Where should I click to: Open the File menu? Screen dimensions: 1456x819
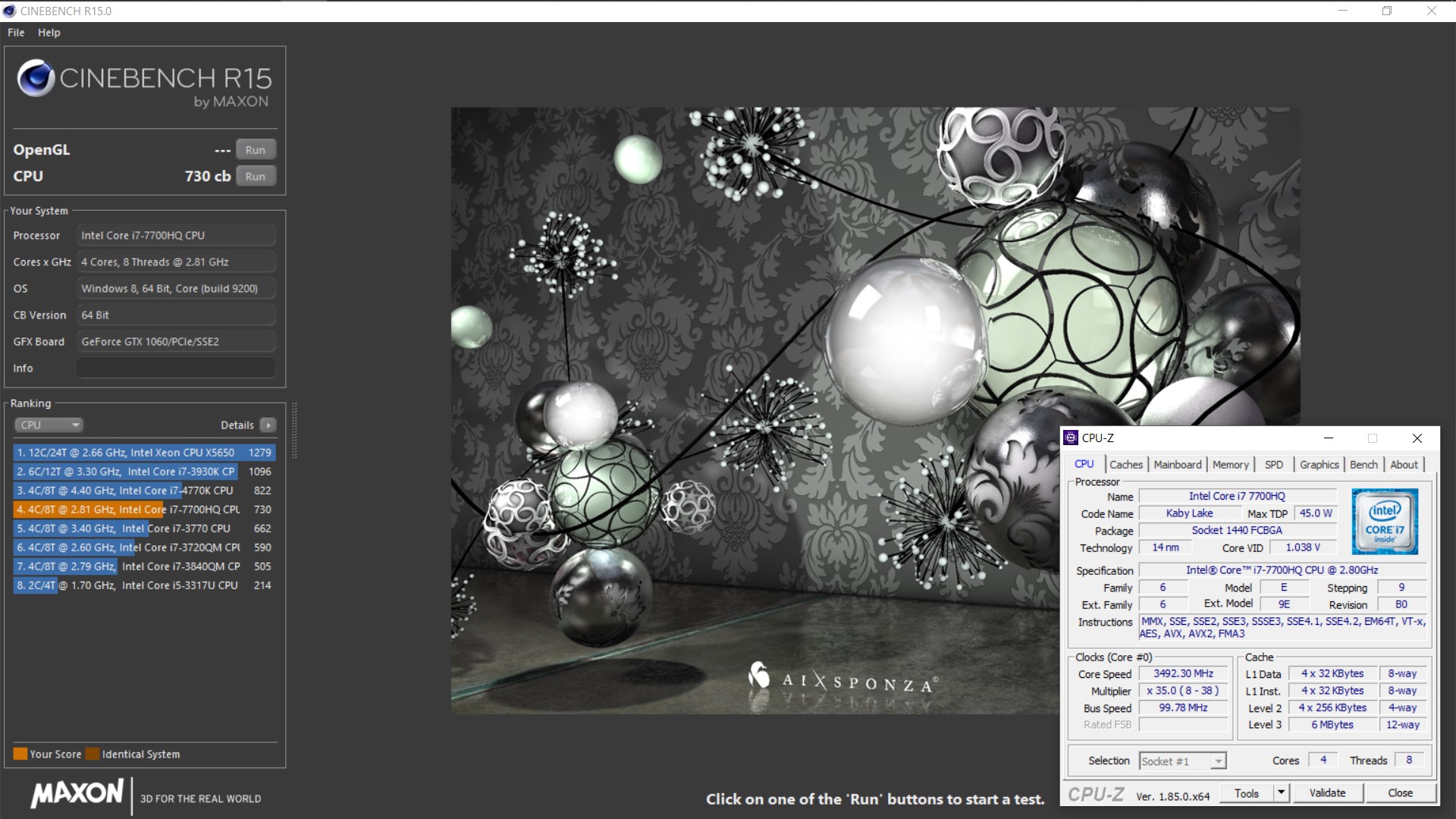coord(16,33)
